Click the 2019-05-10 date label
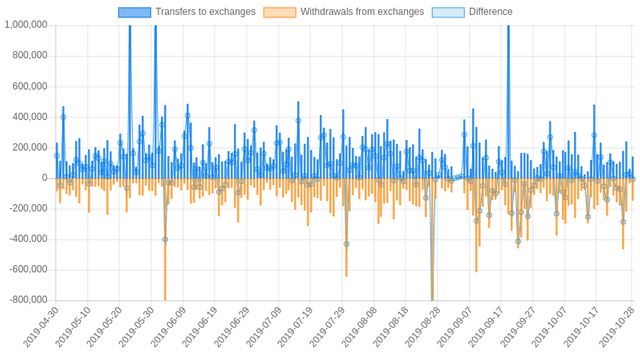 click(72, 328)
